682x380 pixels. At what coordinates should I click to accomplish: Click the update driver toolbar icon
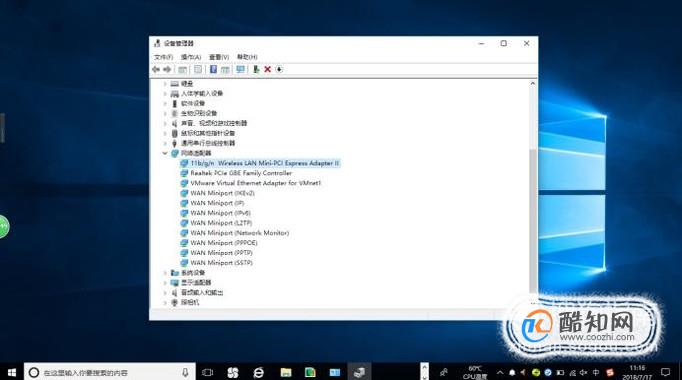click(x=256, y=69)
